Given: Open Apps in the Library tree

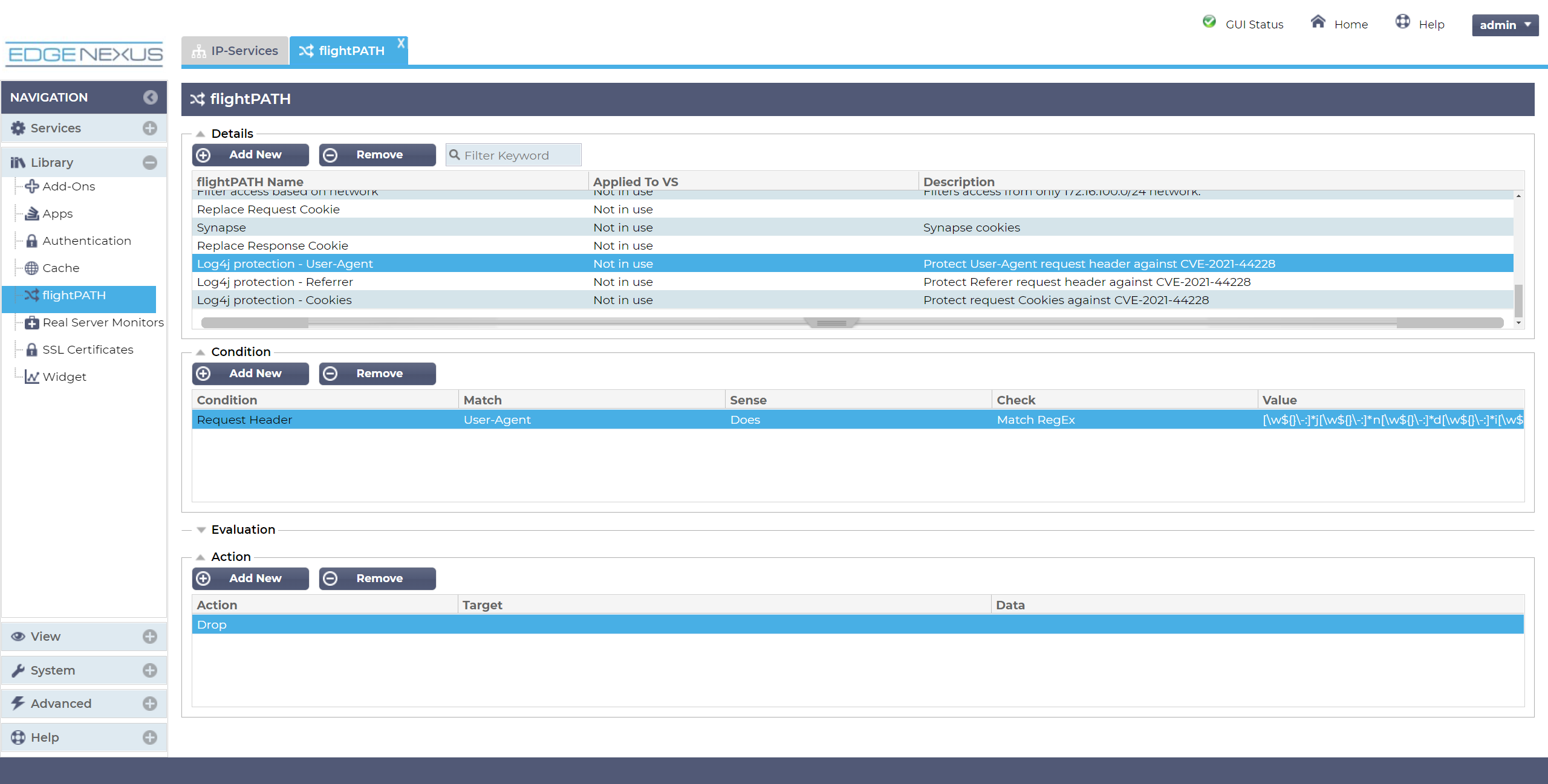Looking at the screenshot, I should pos(57,213).
